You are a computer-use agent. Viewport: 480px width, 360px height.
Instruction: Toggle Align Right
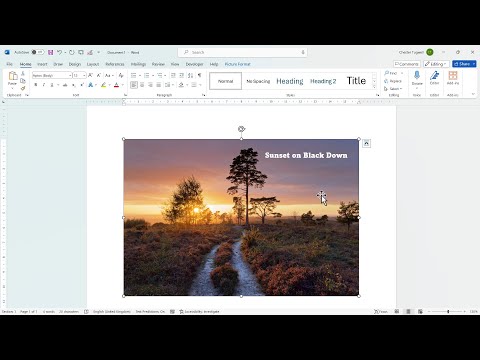[x=150, y=85]
